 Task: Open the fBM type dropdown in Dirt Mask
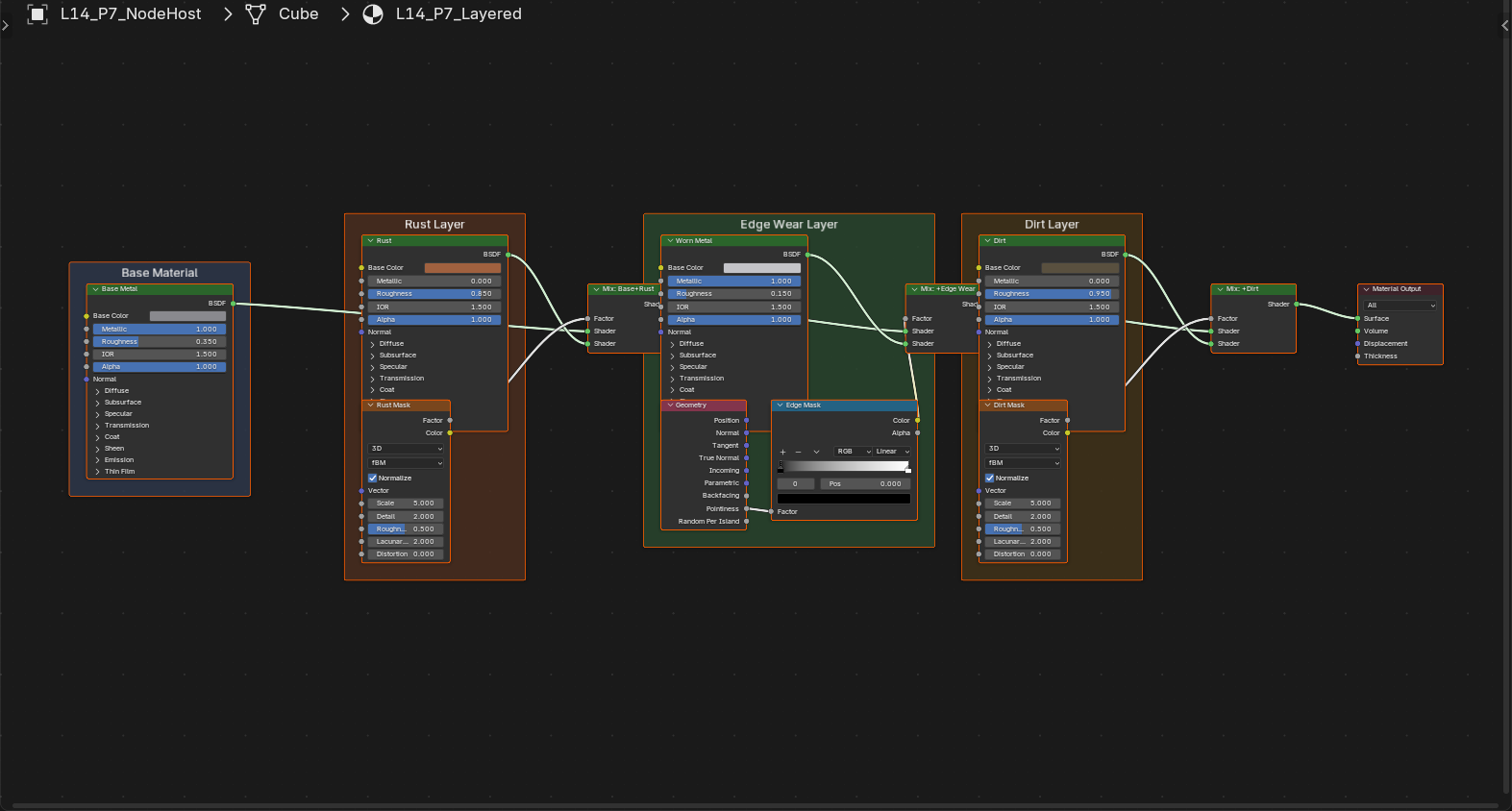coord(1024,463)
